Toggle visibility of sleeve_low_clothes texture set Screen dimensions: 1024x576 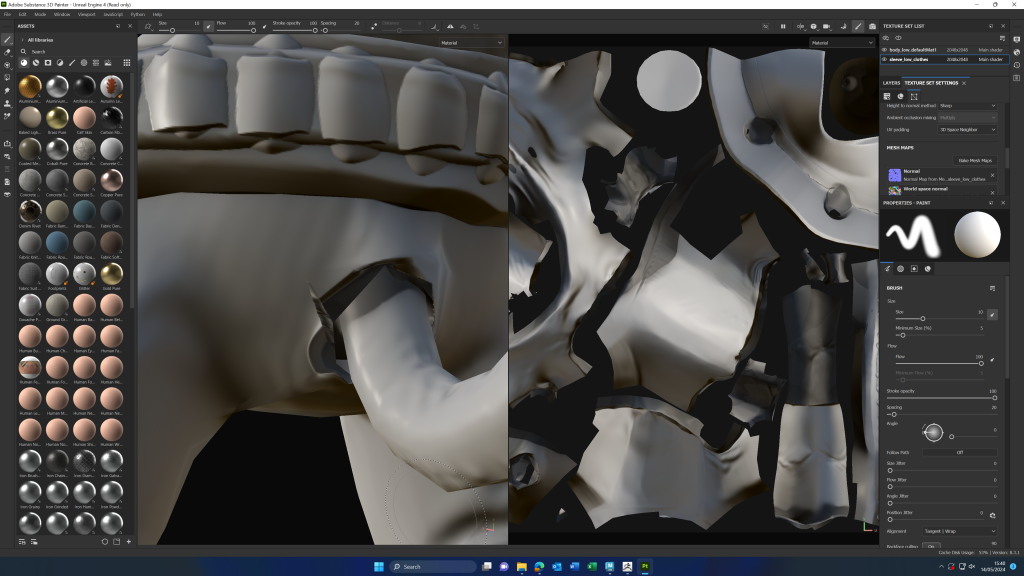pyautogui.click(x=886, y=60)
